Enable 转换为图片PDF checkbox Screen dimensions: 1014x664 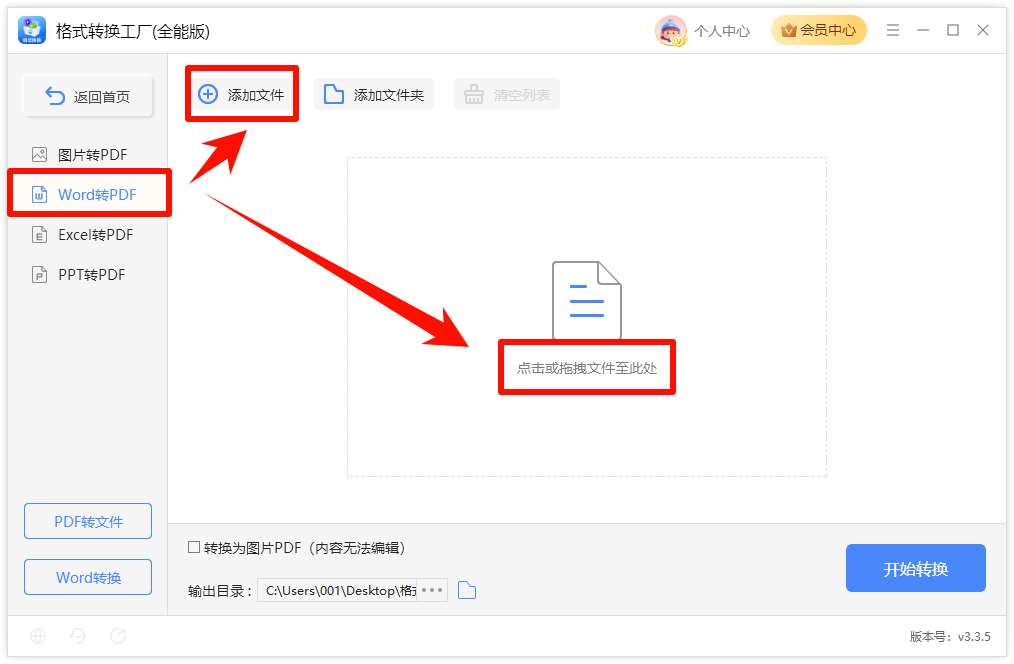pos(193,547)
